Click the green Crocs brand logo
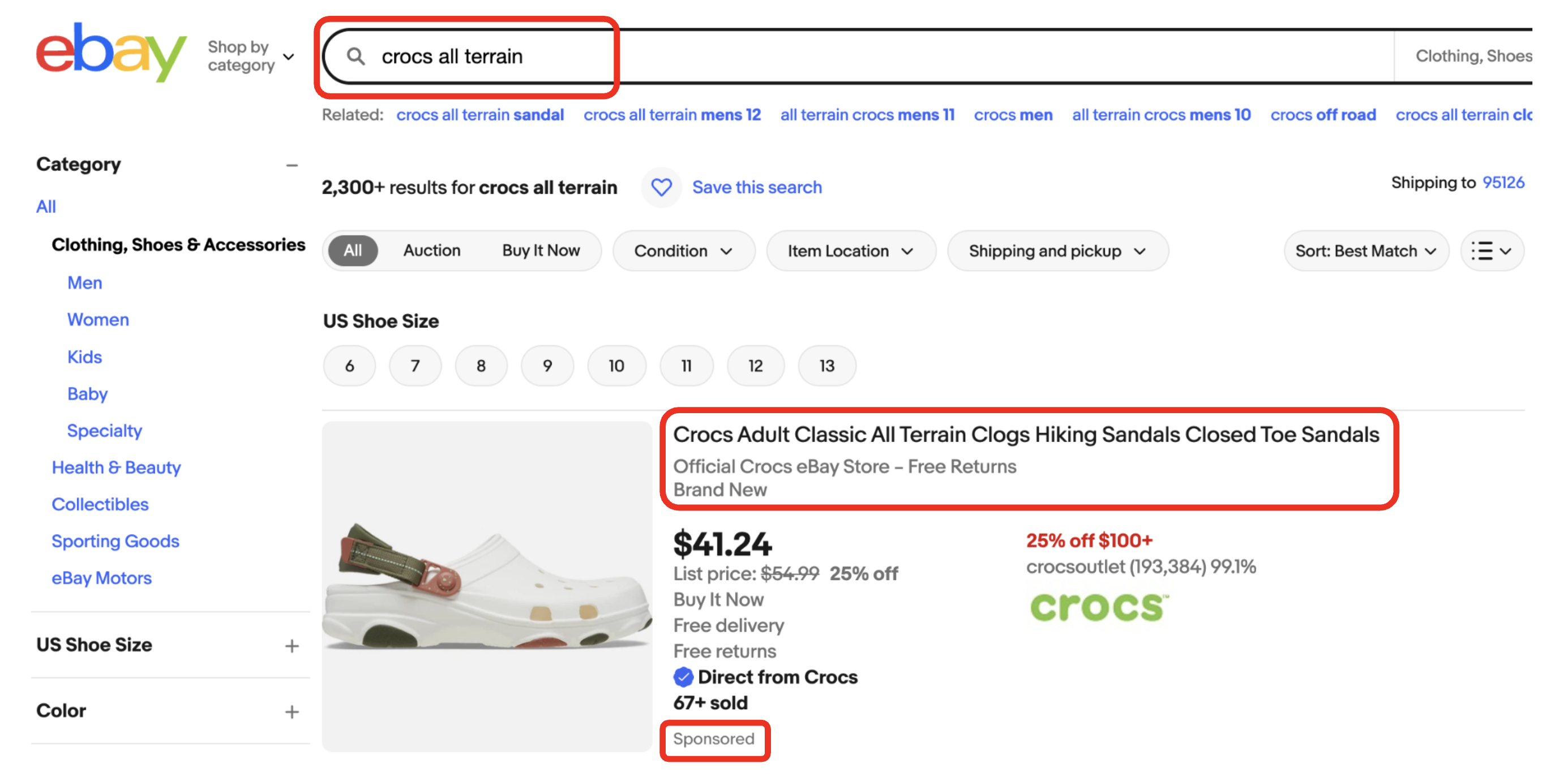The width and height of the screenshot is (1568, 781). pyautogui.click(x=1099, y=606)
